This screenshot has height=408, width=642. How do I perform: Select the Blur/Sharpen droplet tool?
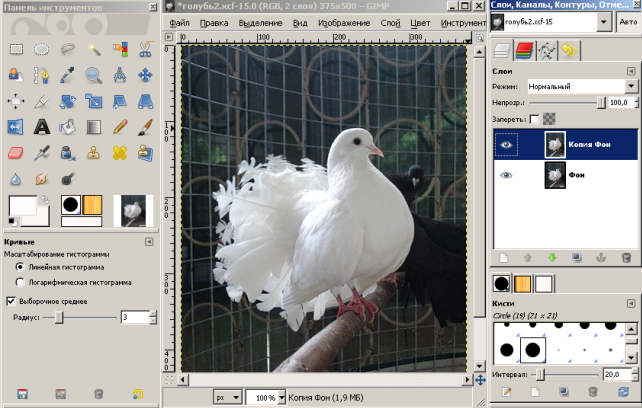pos(16,179)
